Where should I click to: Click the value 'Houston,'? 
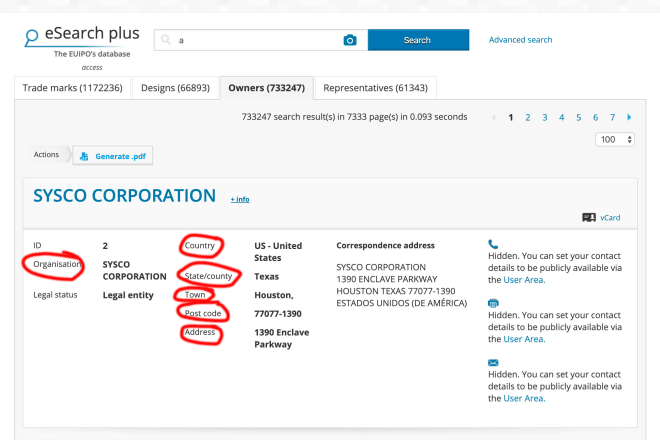(x=274, y=295)
